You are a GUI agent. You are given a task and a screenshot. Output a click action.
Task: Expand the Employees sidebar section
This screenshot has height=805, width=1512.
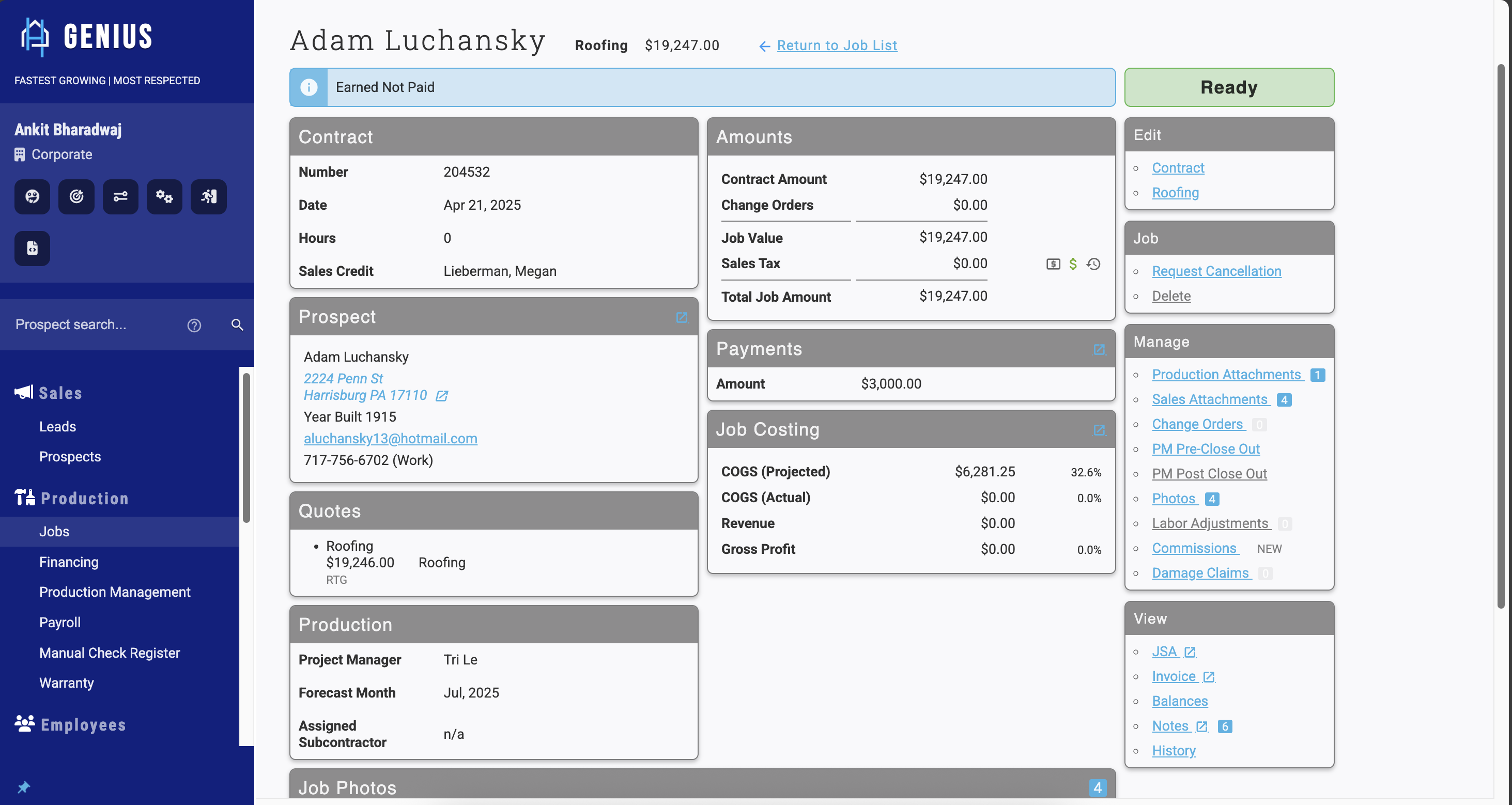83,724
